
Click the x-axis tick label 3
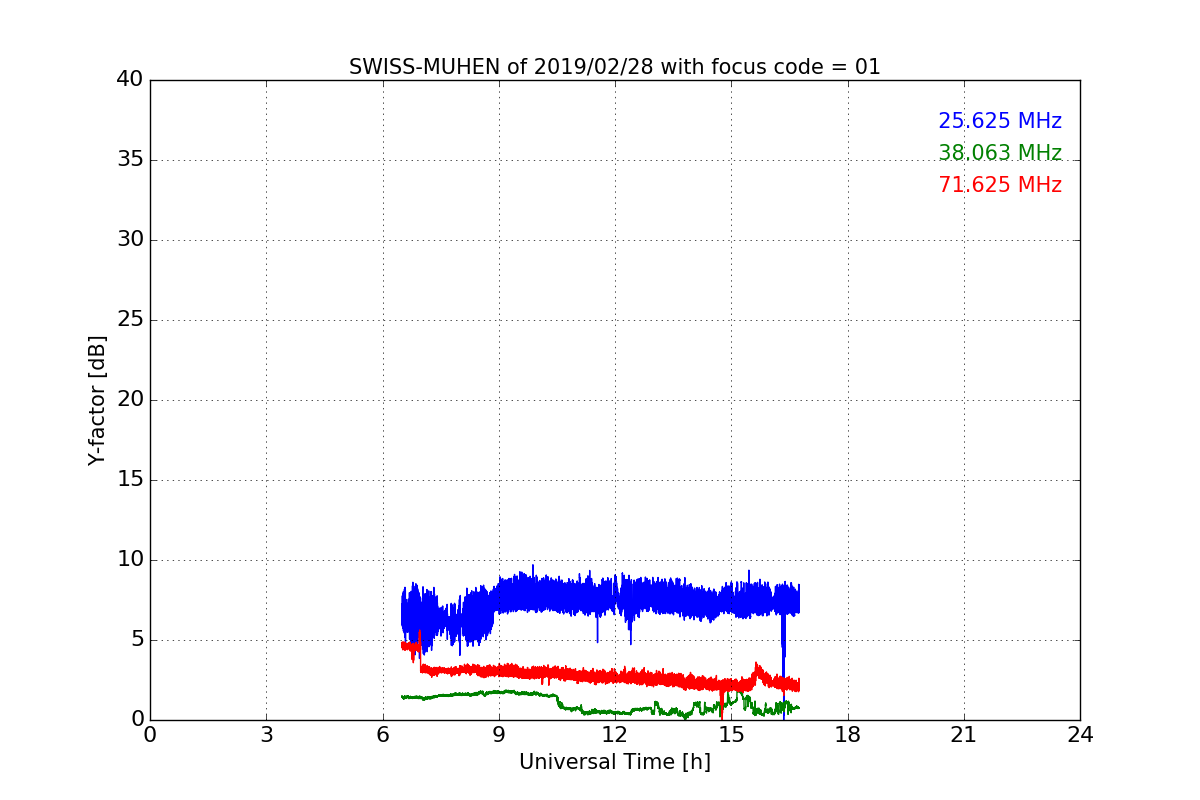266,735
